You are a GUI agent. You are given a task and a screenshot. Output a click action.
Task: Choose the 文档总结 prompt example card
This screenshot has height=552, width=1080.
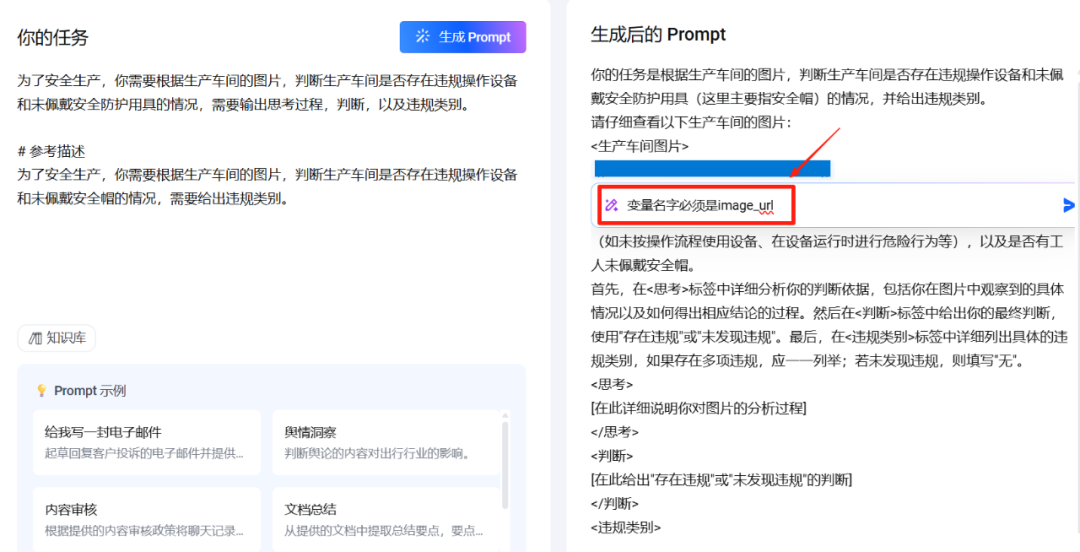pos(386,519)
